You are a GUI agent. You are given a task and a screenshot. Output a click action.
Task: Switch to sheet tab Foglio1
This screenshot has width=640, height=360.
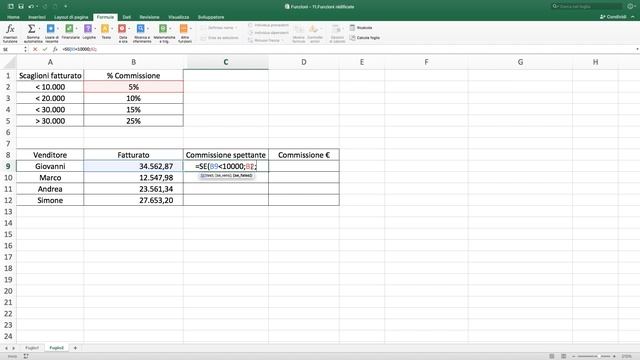32,348
